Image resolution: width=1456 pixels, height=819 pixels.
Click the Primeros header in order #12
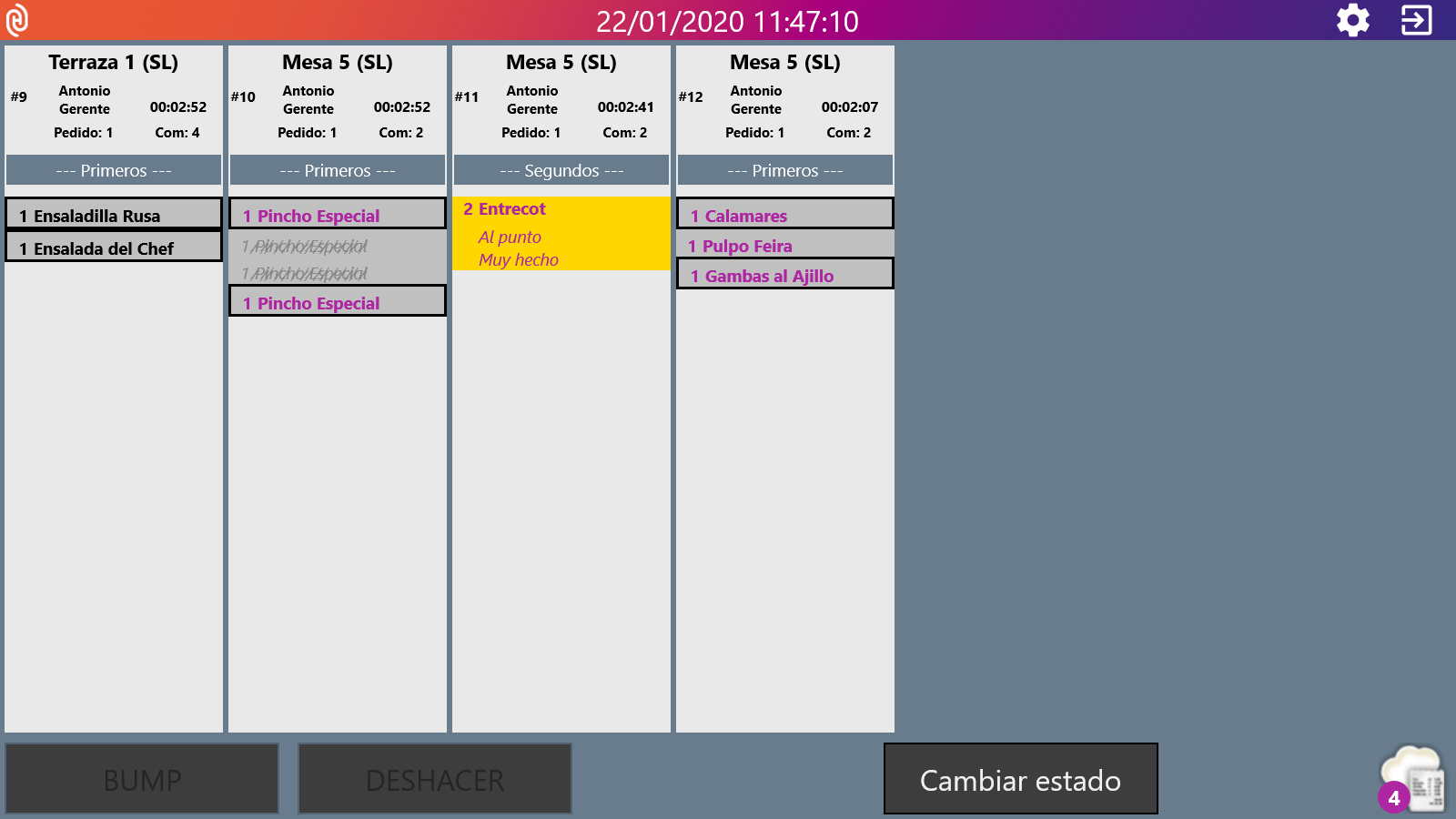pyautogui.click(x=784, y=170)
